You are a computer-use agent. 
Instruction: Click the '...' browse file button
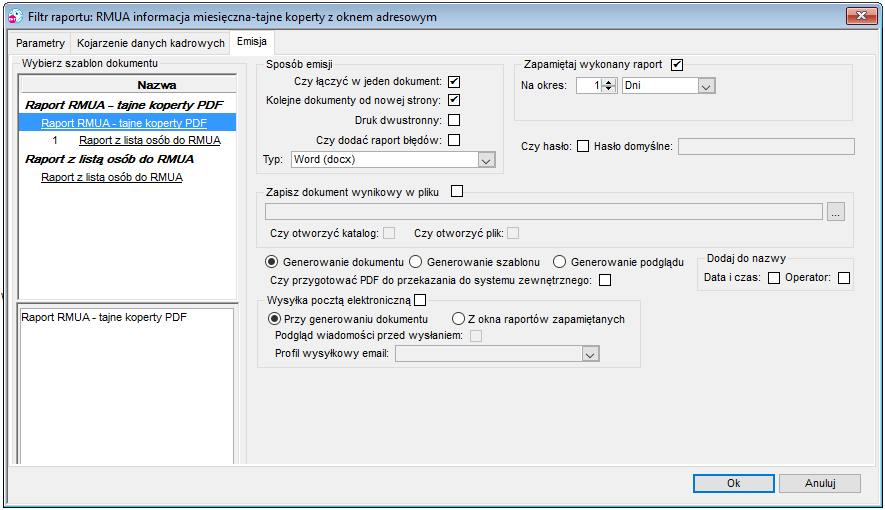pos(836,212)
